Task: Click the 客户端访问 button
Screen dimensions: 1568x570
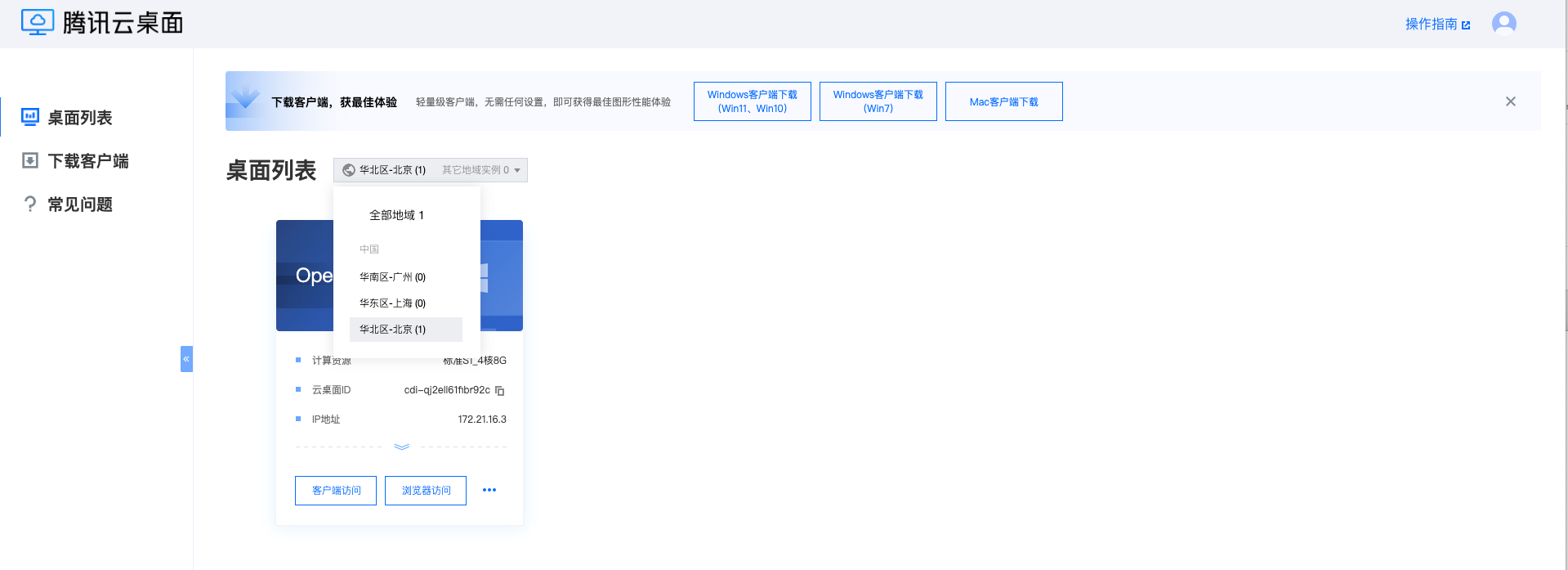Action: (x=336, y=491)
